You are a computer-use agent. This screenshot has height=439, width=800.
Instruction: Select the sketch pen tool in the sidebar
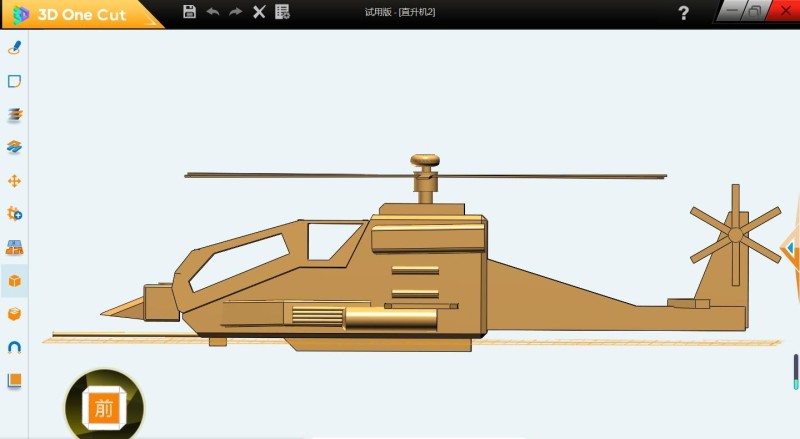tap(15, 47)
